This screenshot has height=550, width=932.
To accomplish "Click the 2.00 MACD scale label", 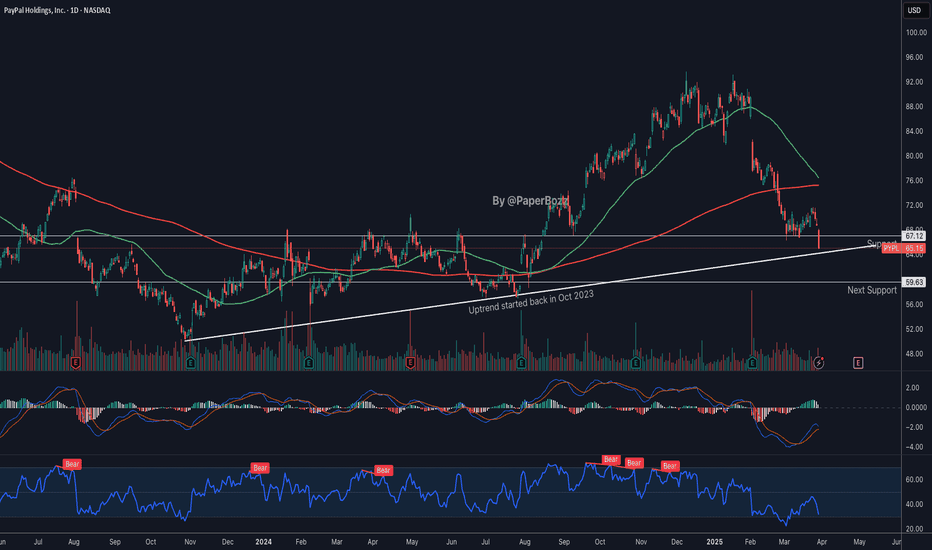I will point(912,388).
